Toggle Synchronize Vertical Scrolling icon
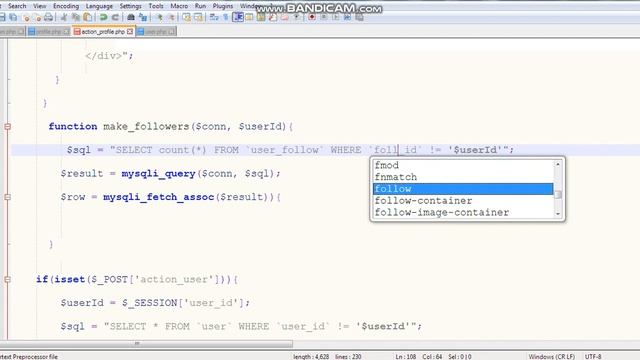The height and width of the screenshot is (360, 640). [x=186, y=17]
